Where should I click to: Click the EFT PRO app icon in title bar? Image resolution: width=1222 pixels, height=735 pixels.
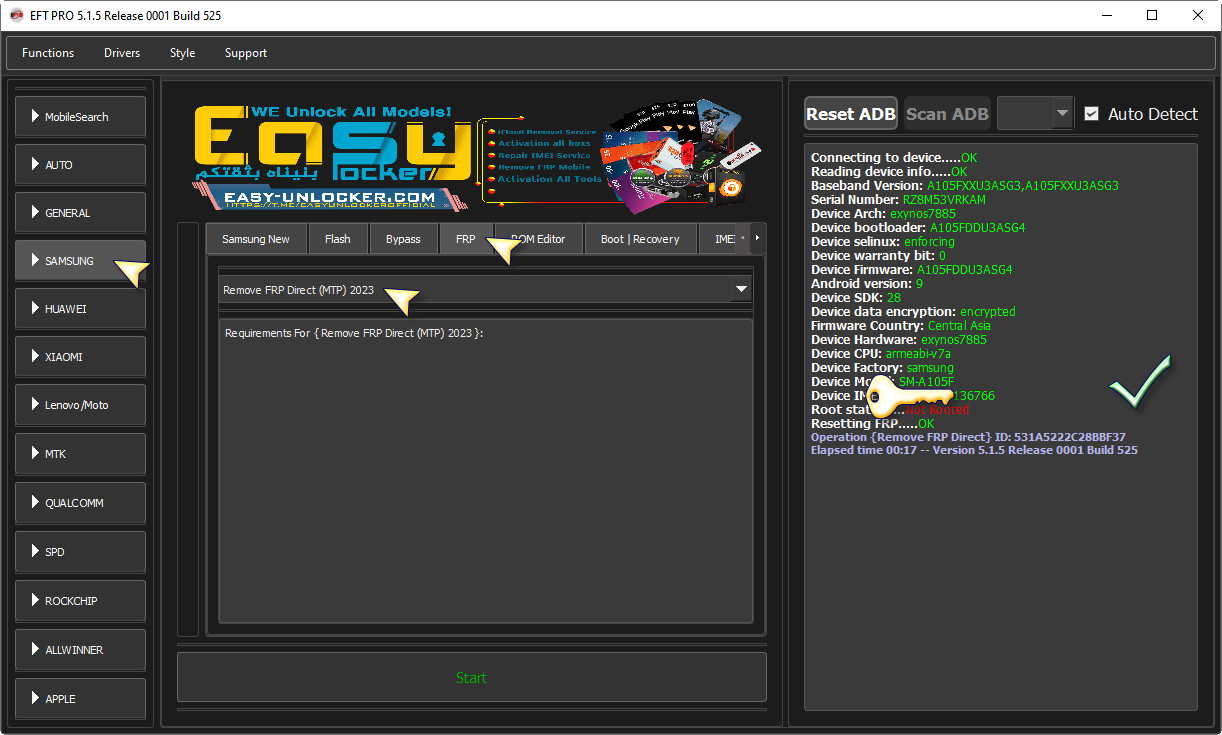pos(16,16)
